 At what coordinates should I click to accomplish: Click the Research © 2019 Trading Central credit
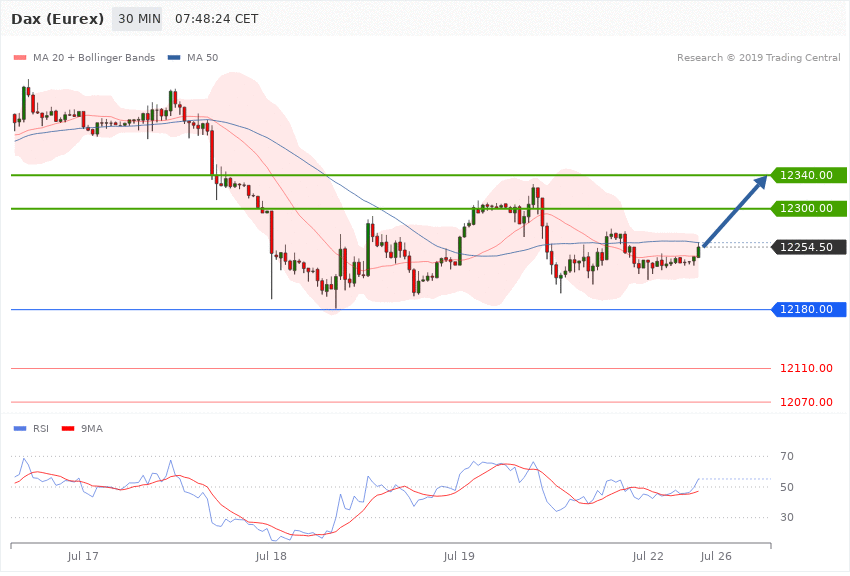pos(758,57)
